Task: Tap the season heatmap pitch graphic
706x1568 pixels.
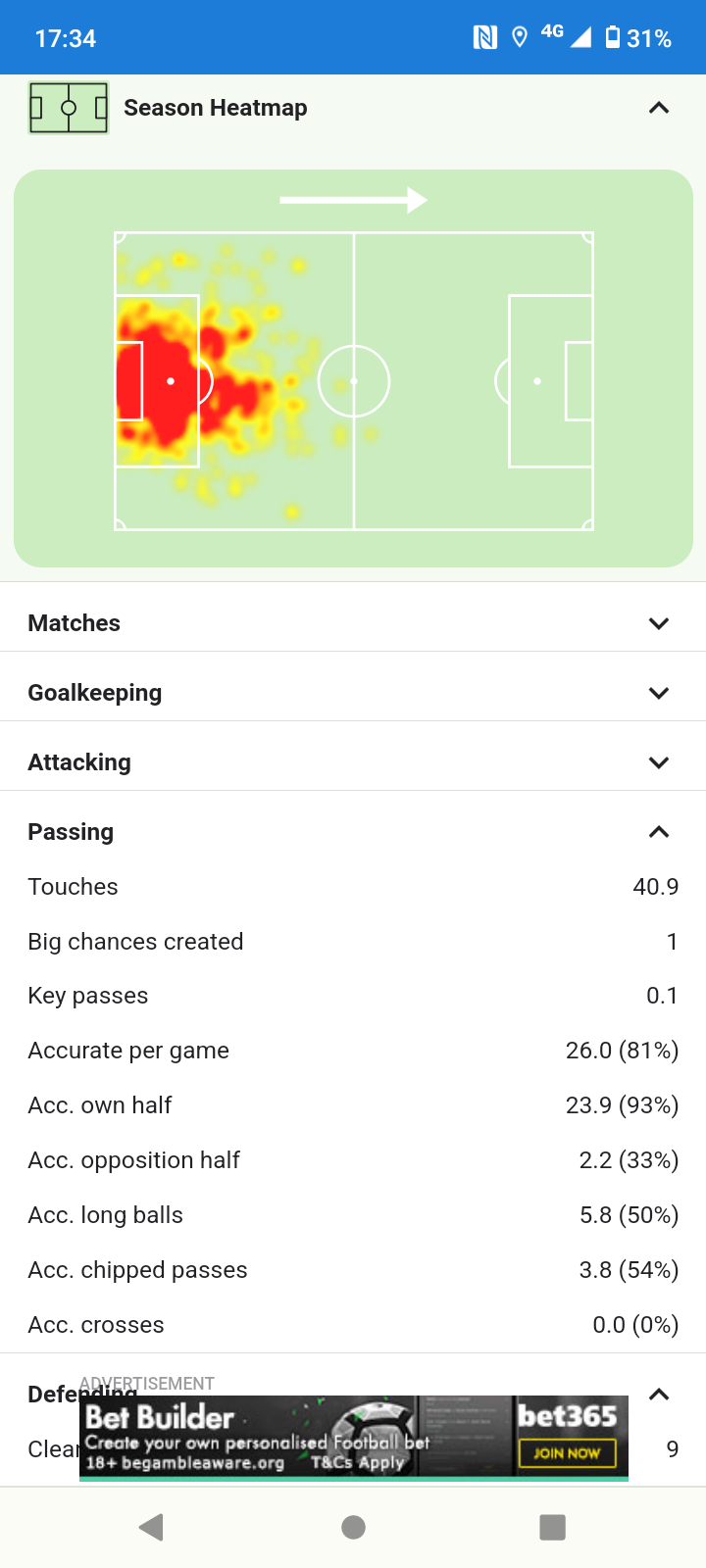Action: point(353,380)
